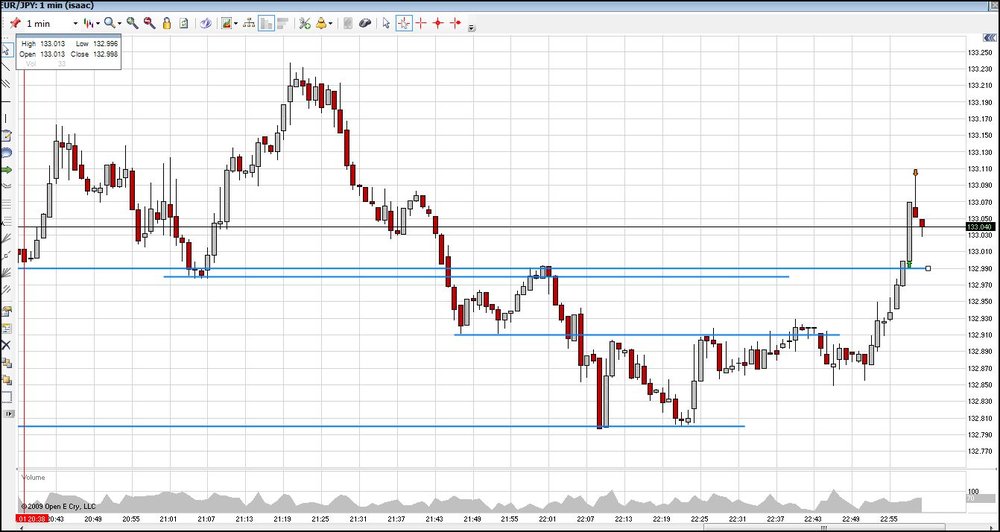Click the toolbar overflow options button
Viewport: 1000px width, 532px height.
(x=471, y=28)
